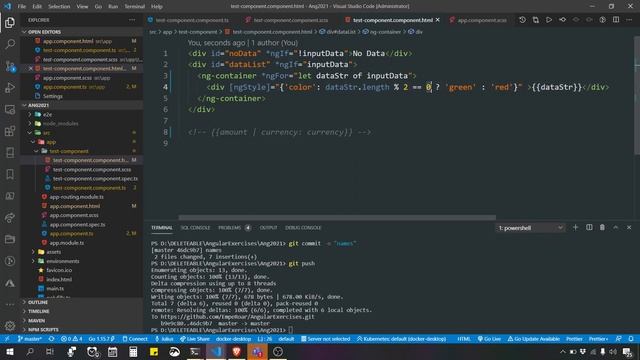Change the HTML language mode

click(464, 339)
